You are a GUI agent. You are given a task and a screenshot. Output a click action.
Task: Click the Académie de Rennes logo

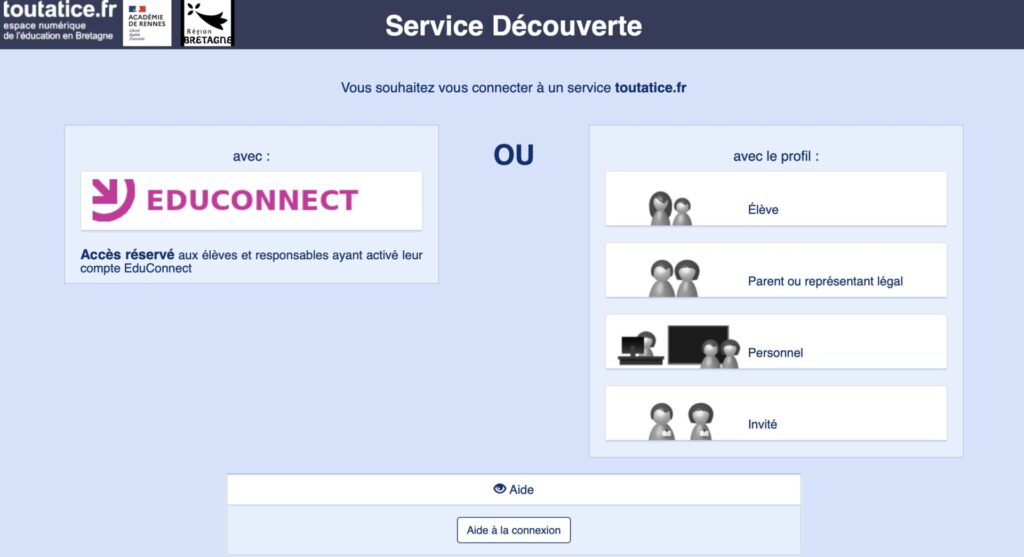[x=147, y=23]
